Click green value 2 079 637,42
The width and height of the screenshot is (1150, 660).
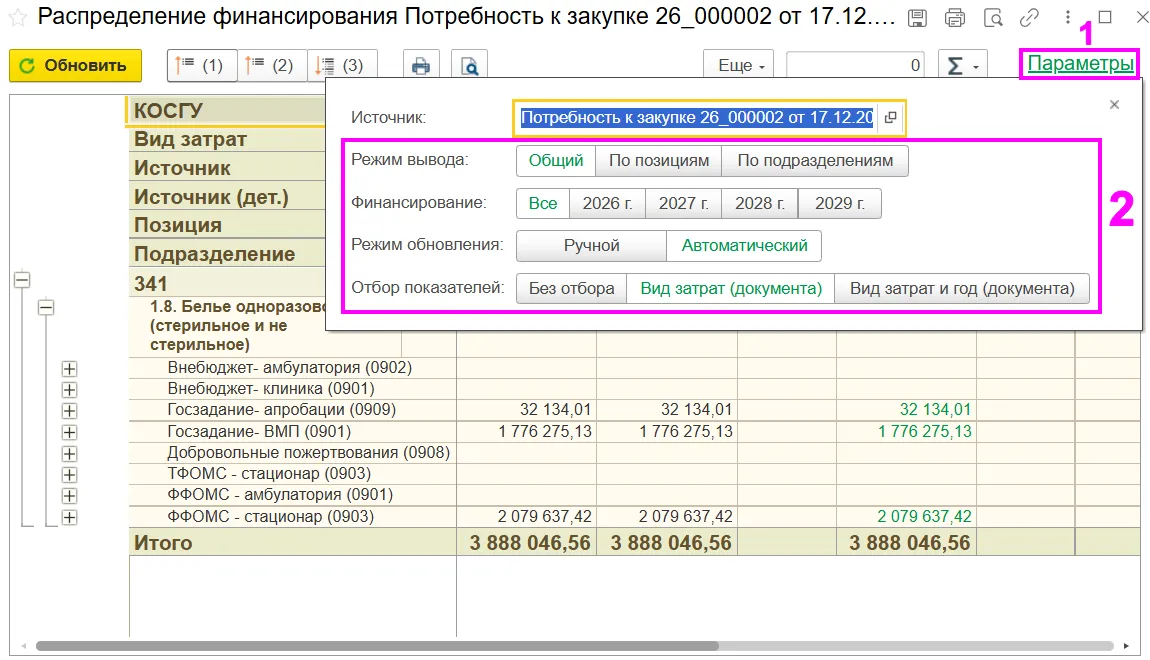click(x=924, y=517)
